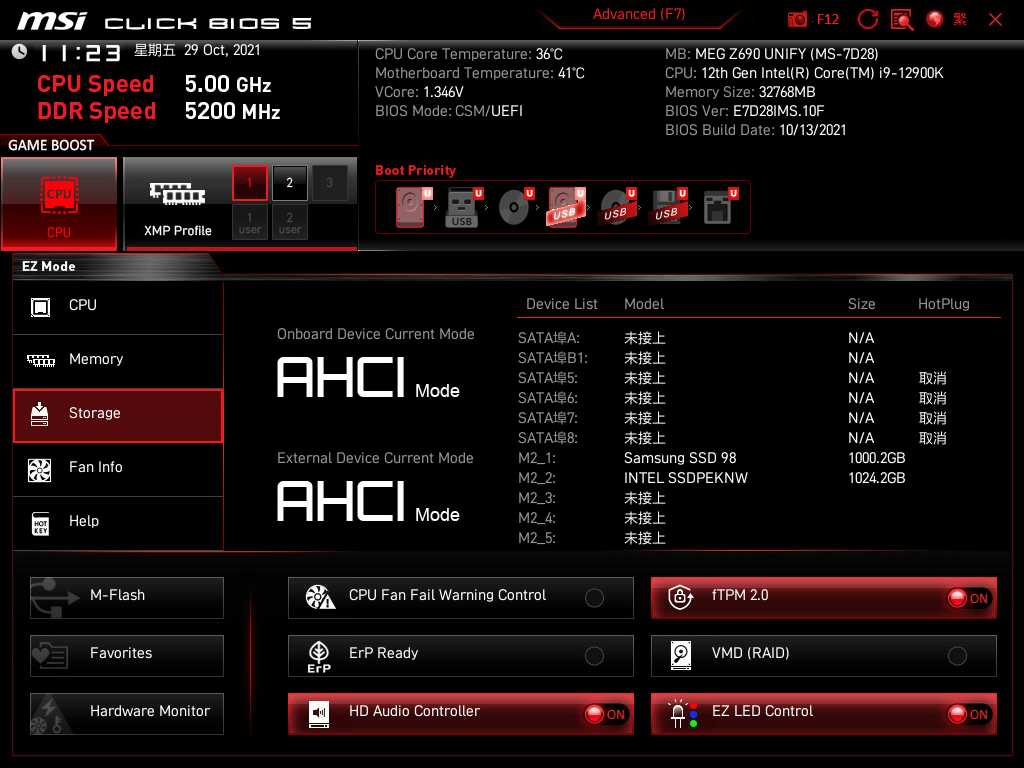Open the Fan Info section
Screen dimensions: 1024x768
click(x=118, y=470)
